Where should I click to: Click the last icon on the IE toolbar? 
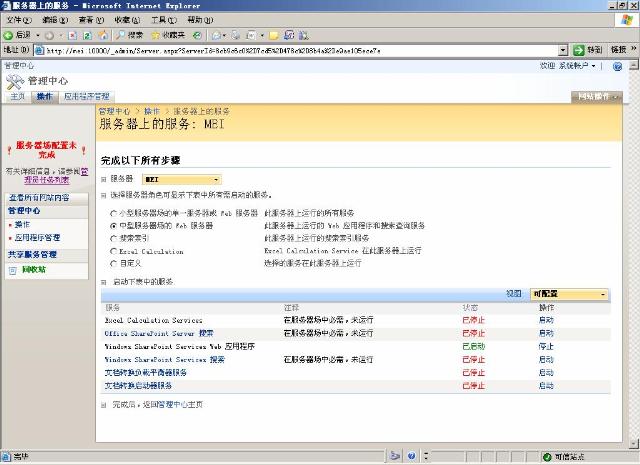[303, 36]
